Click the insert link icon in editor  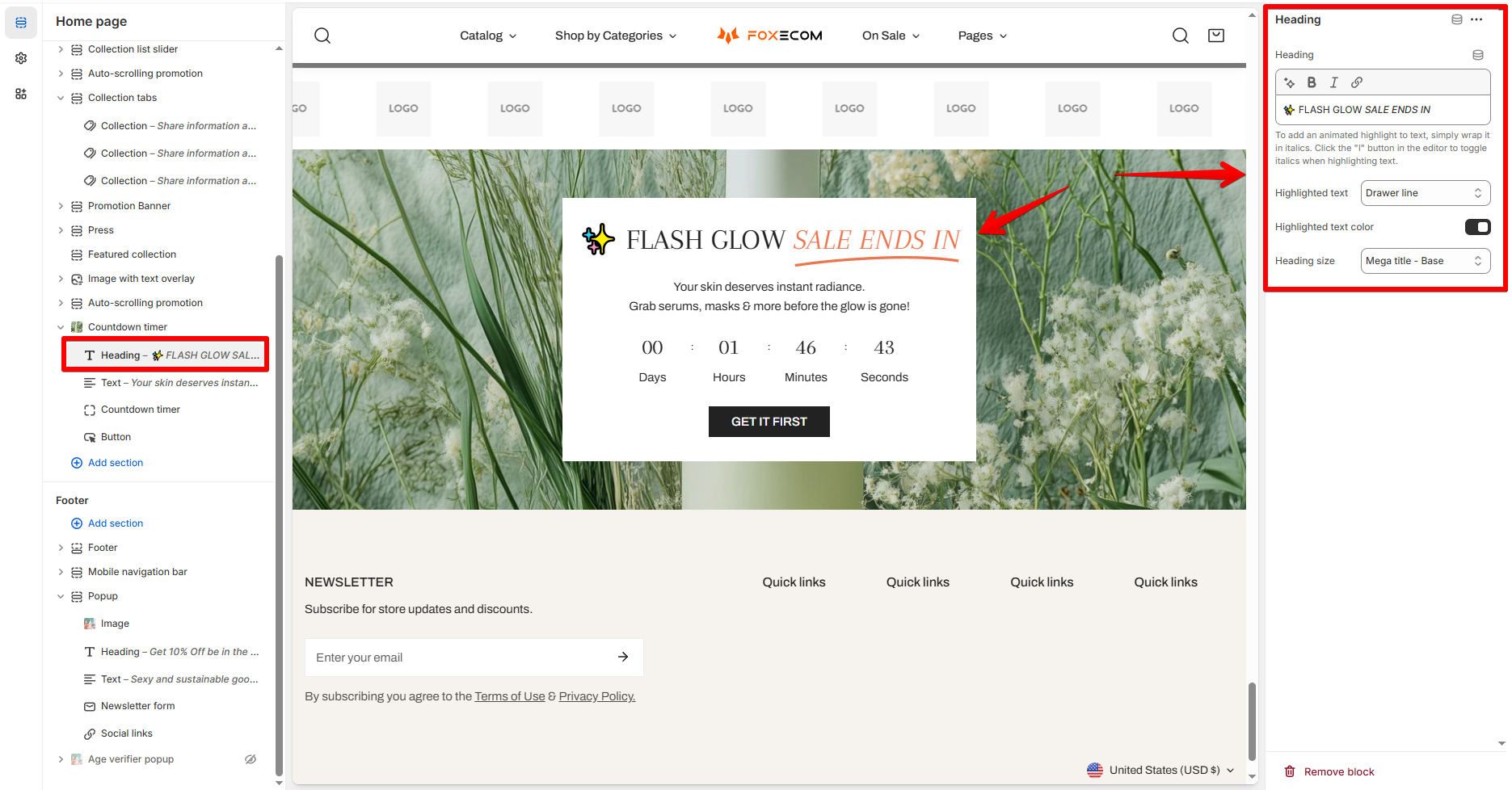1357,82
